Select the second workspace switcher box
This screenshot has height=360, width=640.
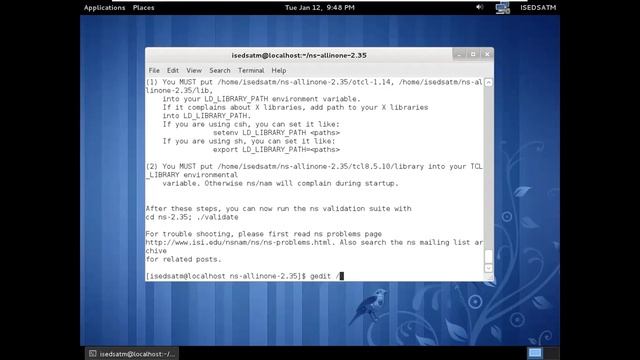[x=551, y=353]
